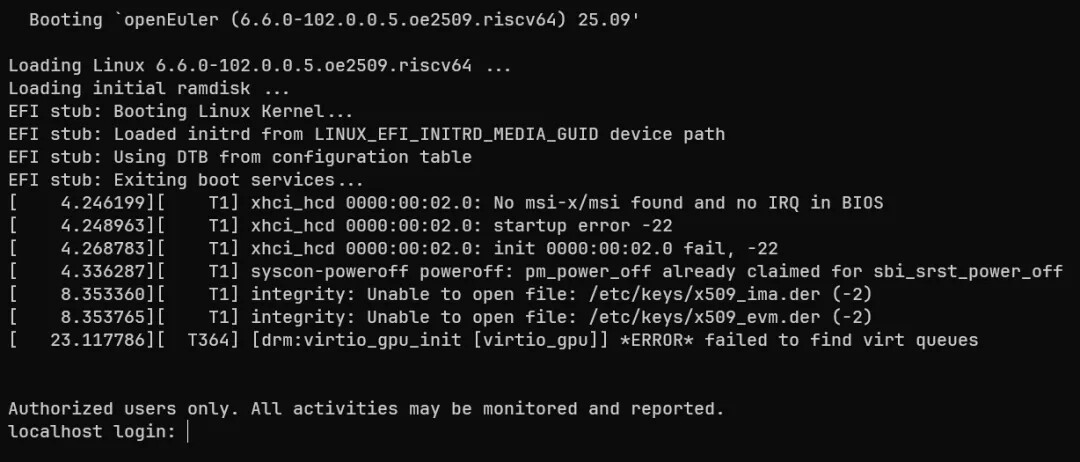Screen dimensions: 1080x462
Task: Click the 4.246199 kernel timestamp
Action: pyautogui.click(x=102, y=203)
